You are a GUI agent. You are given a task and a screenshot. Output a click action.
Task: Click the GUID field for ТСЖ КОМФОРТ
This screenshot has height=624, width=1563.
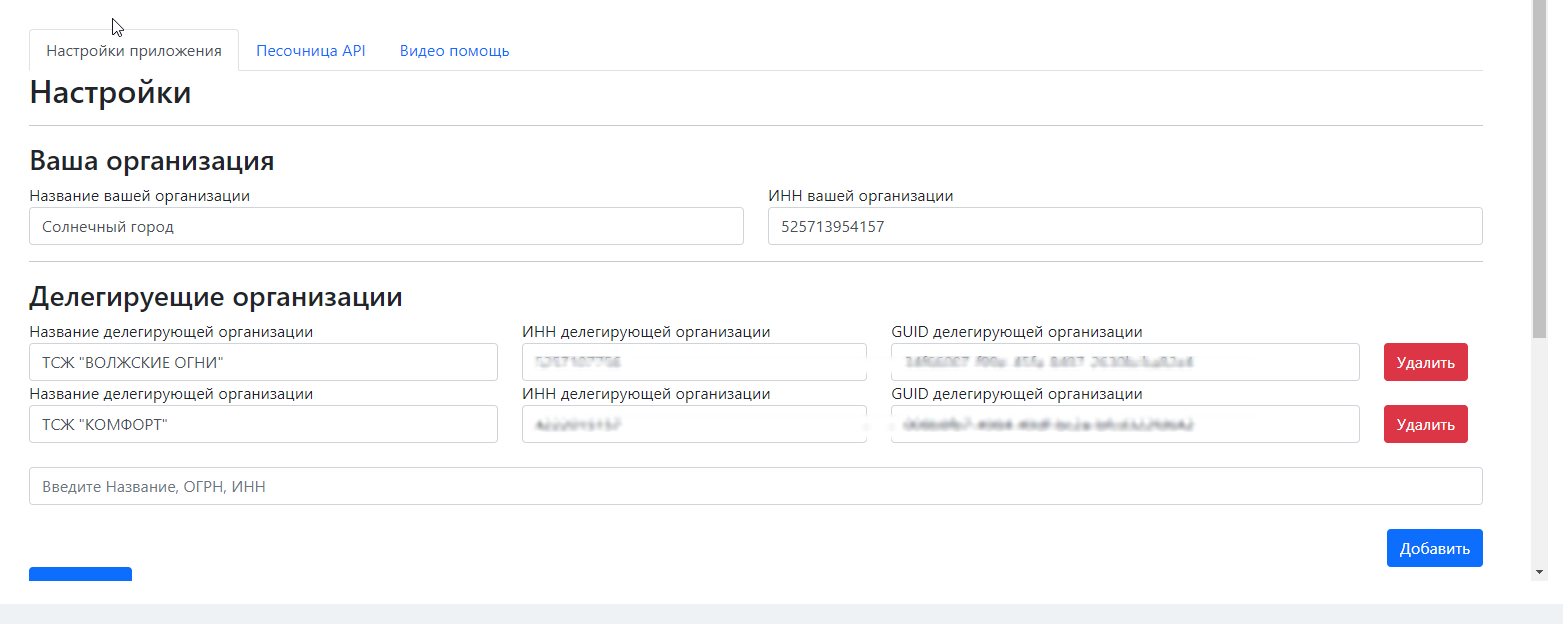click(x=1125, y=424)
